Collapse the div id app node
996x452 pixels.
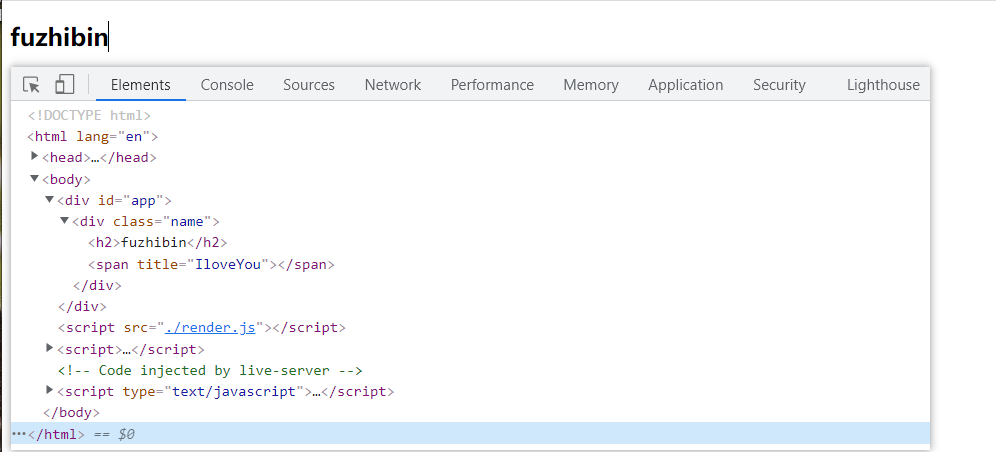pyautogui.click(x=50, y=199)
